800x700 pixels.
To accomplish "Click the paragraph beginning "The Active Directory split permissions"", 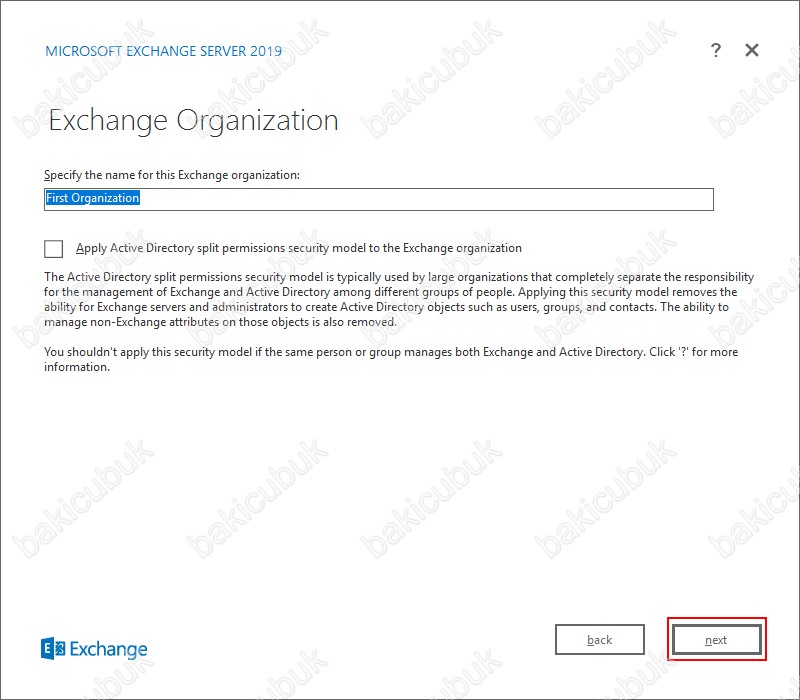I will pos(399,299).
